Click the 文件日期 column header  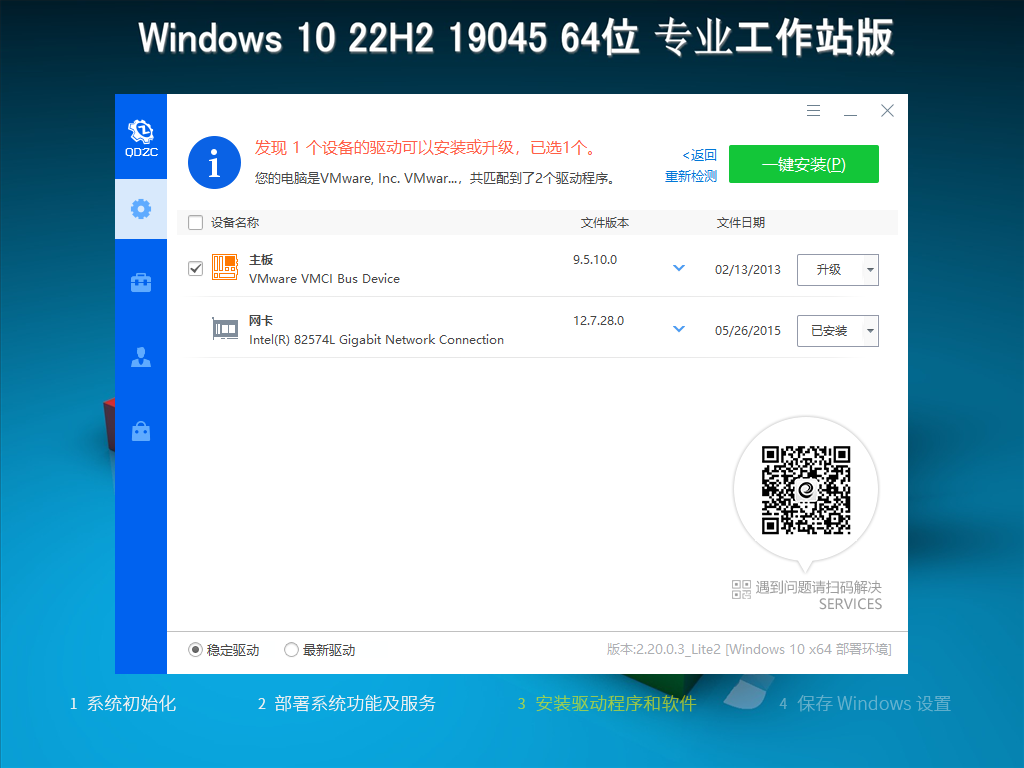tap(742, 222)
